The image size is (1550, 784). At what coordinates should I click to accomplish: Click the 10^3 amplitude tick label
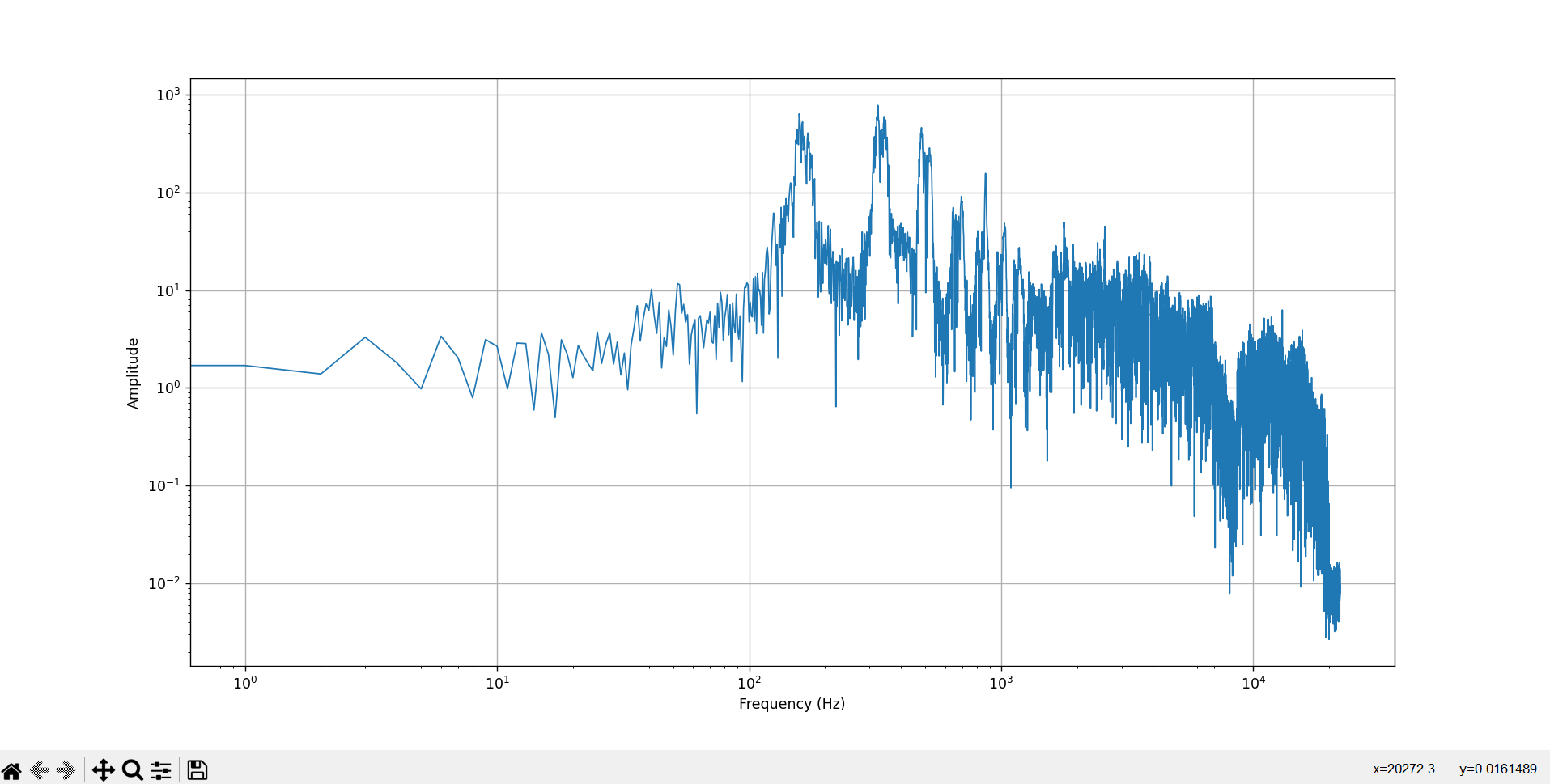pos(168,95)
